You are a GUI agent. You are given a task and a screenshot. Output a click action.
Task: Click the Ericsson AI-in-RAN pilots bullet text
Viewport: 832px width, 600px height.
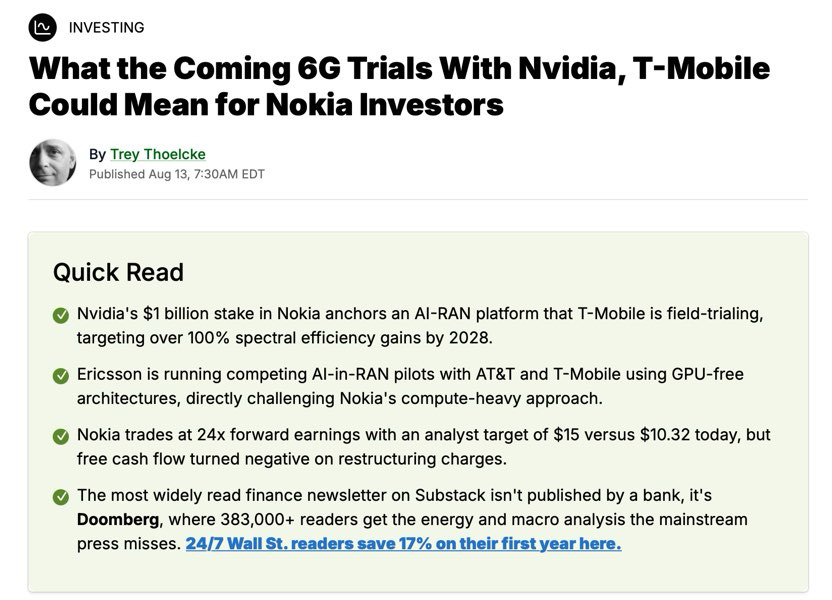click(410, 386)
